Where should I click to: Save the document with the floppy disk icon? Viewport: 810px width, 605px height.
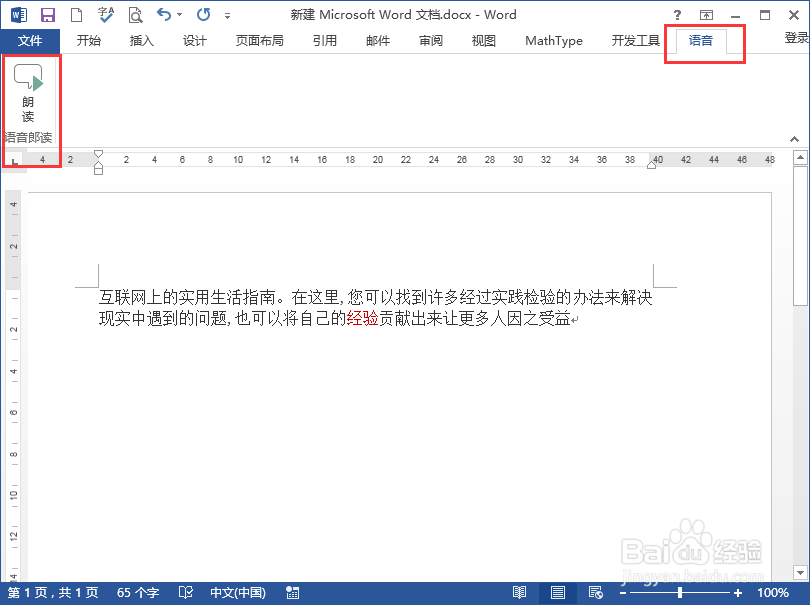pos(48,15)
